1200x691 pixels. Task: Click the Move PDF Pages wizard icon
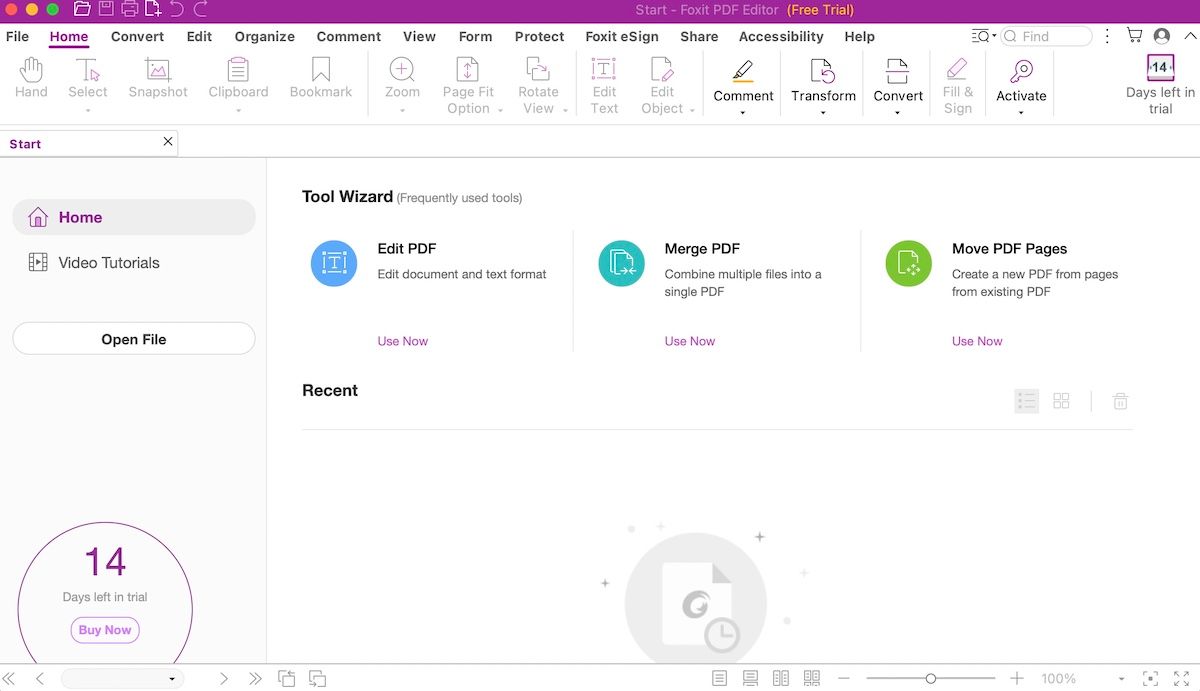pyautogui.click(x=908, y=264)
